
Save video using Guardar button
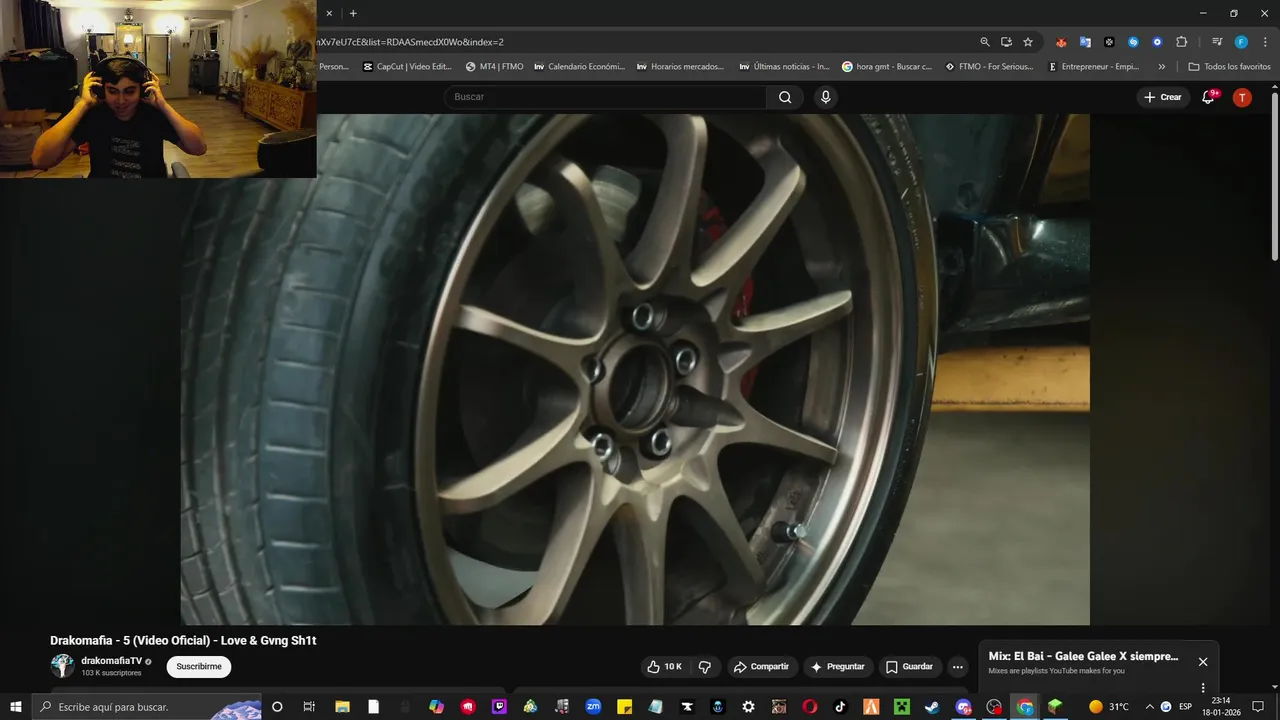point(909,667)
